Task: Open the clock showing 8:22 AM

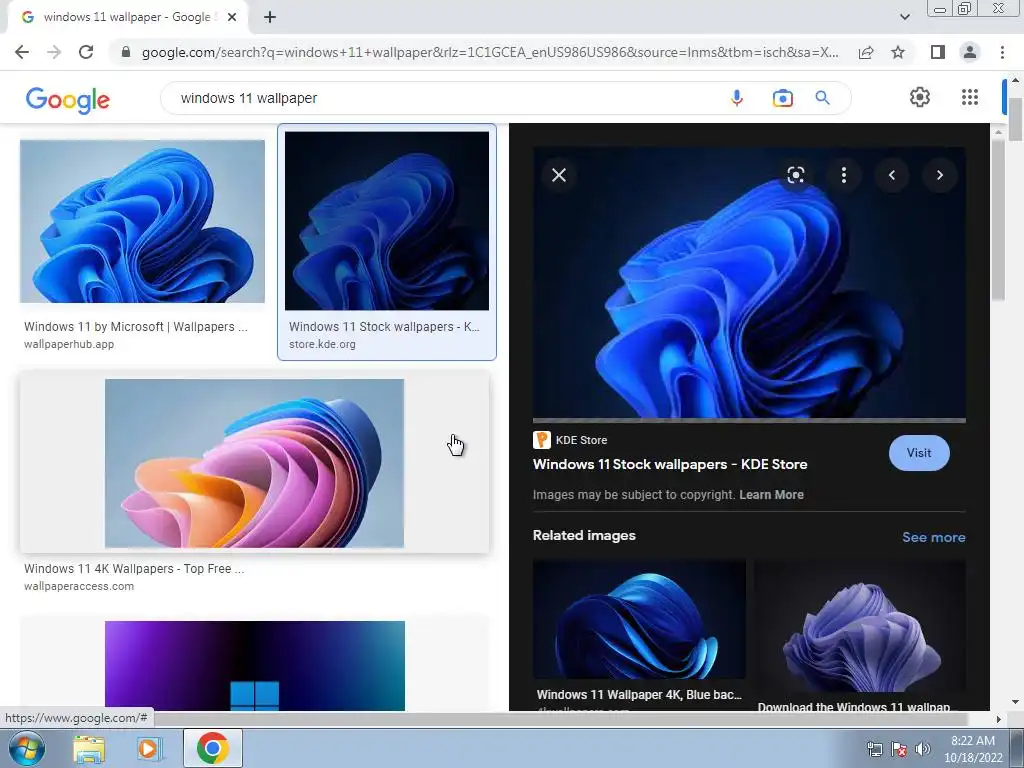Action: (x=973, y=749)
